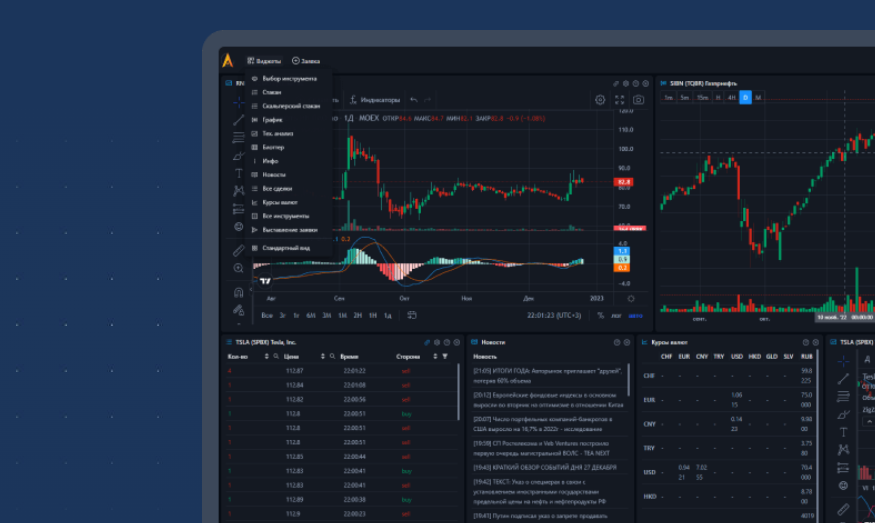Open the Виджеты menu

click(x=264, y=61)
